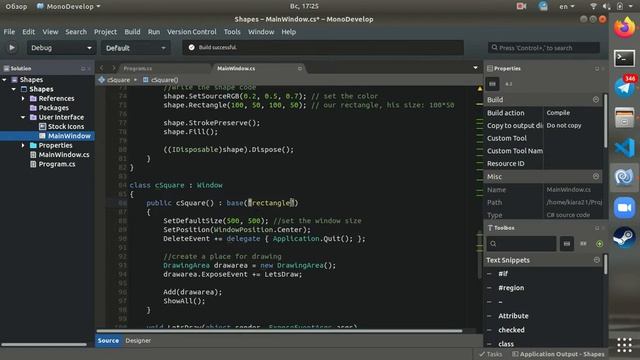Collapse the Shapes project node

14,89
